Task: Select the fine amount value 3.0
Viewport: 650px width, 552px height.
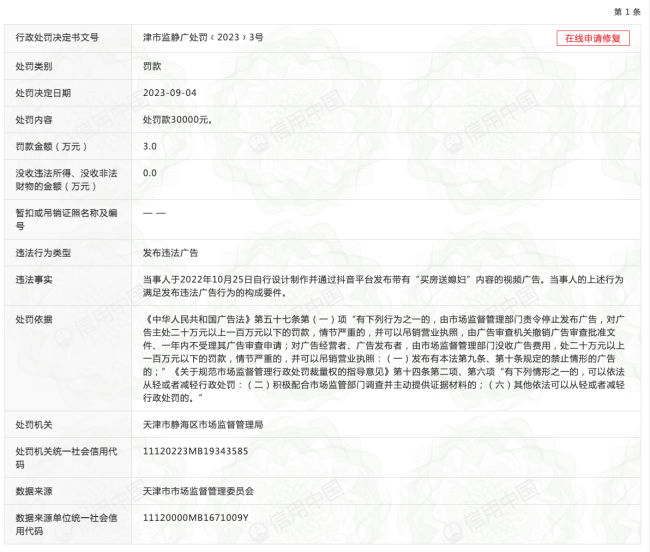Action: (150, 146)
